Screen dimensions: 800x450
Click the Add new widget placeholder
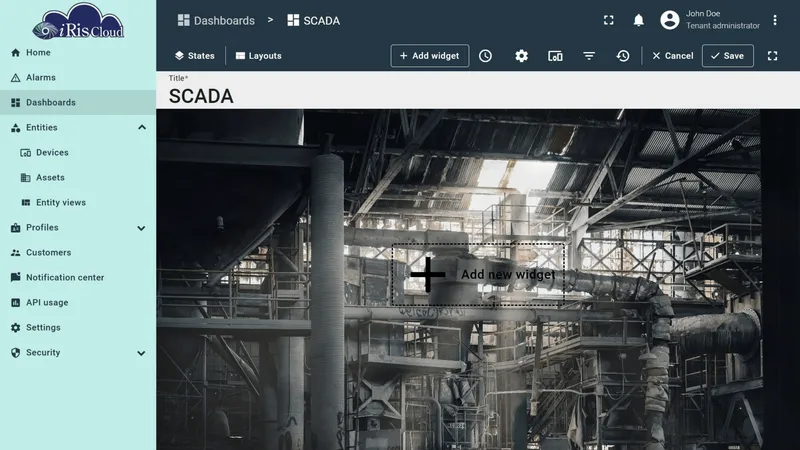click(478, 274)
